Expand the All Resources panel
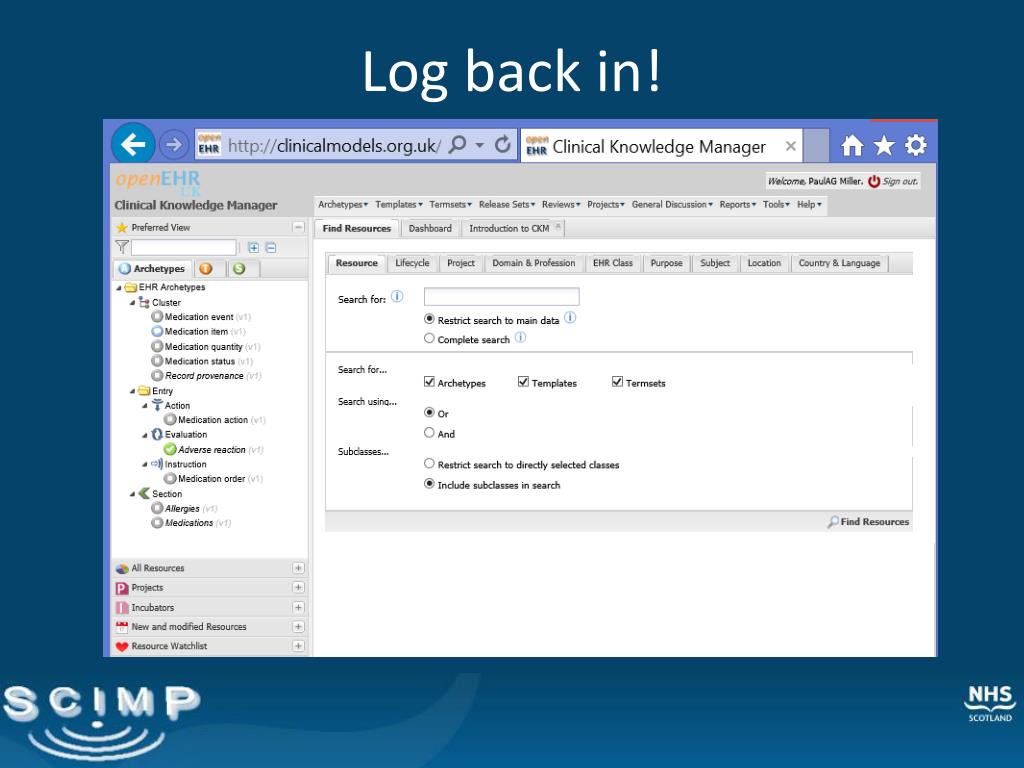1024x768 pixels. point(298,568)
